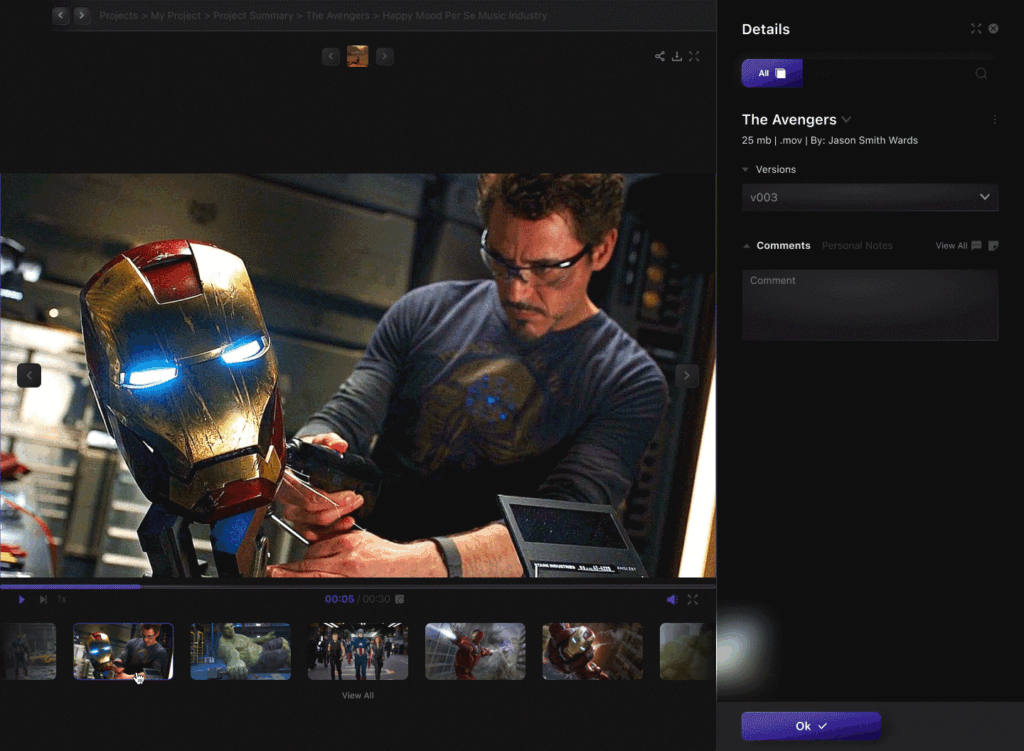Image resolution: width=1024 pixels, height=751 pixels.
Task: Click Happy Mood Per Se Music Industry breadcrumb
Action: (464, 15)
